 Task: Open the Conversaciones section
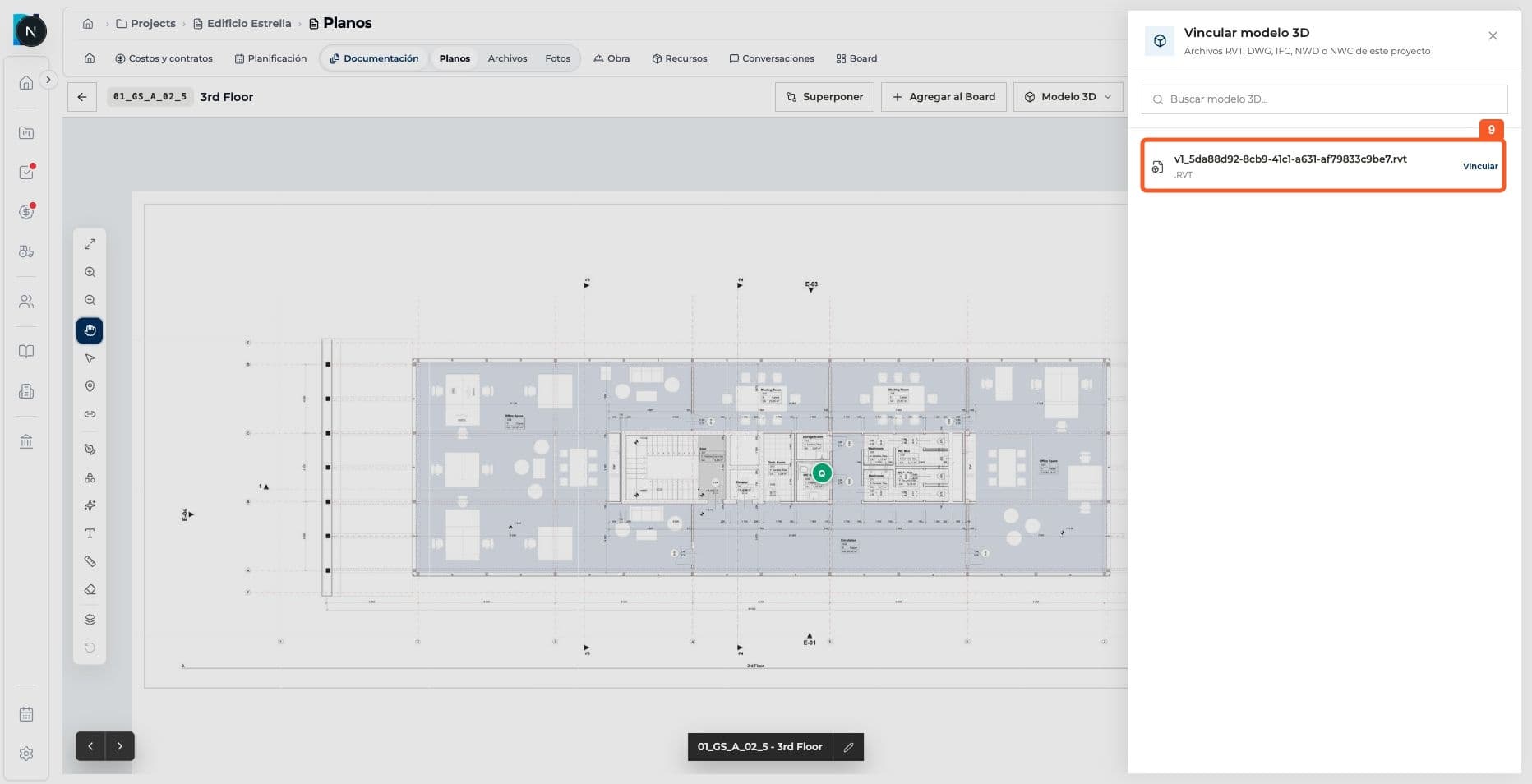pyautogui.click(x=772, y=58)
